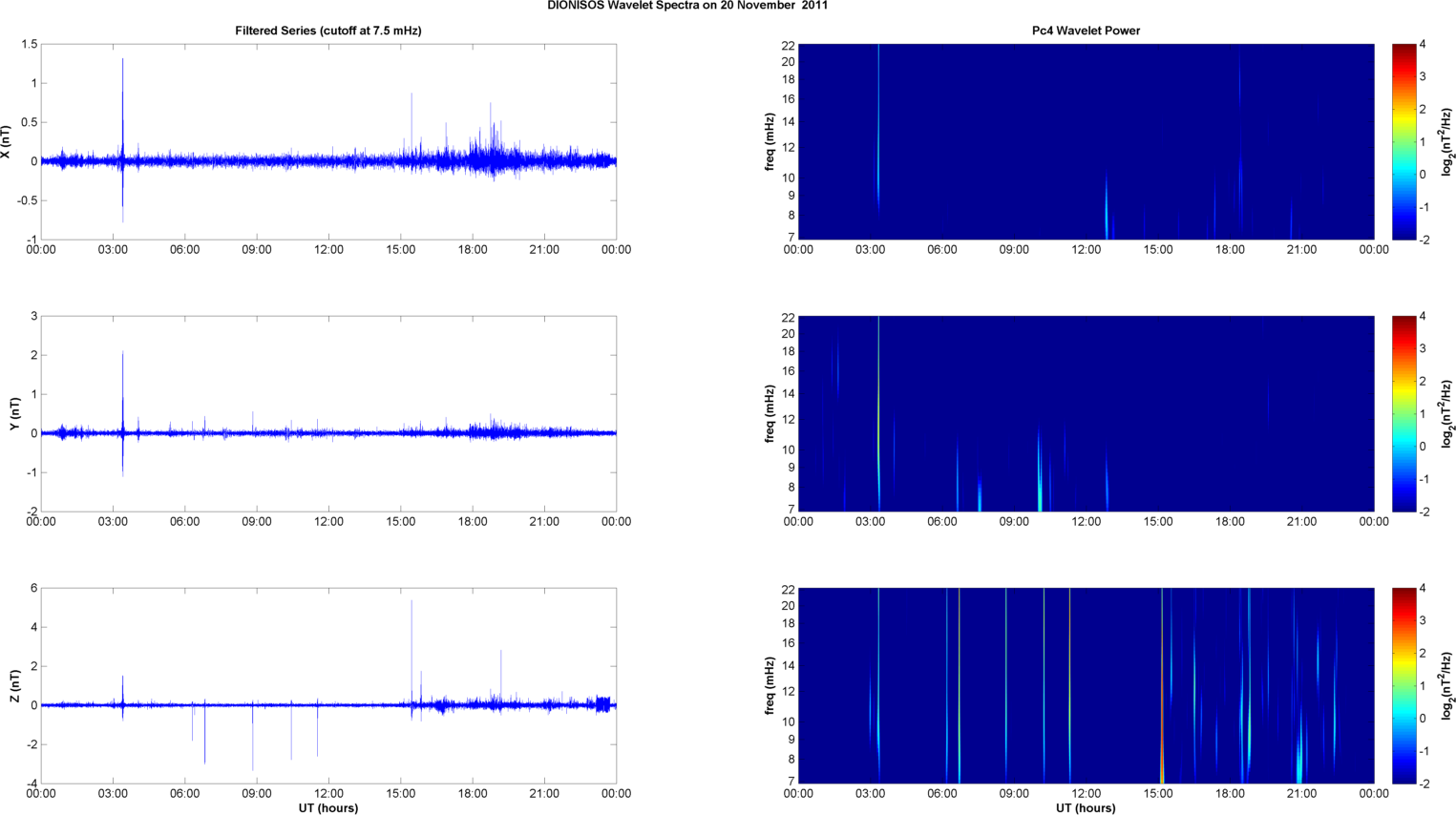Click the top wavelet plot's "freq (mHz)" label
The image size is (1456, 815).
(x=770, y=142)
